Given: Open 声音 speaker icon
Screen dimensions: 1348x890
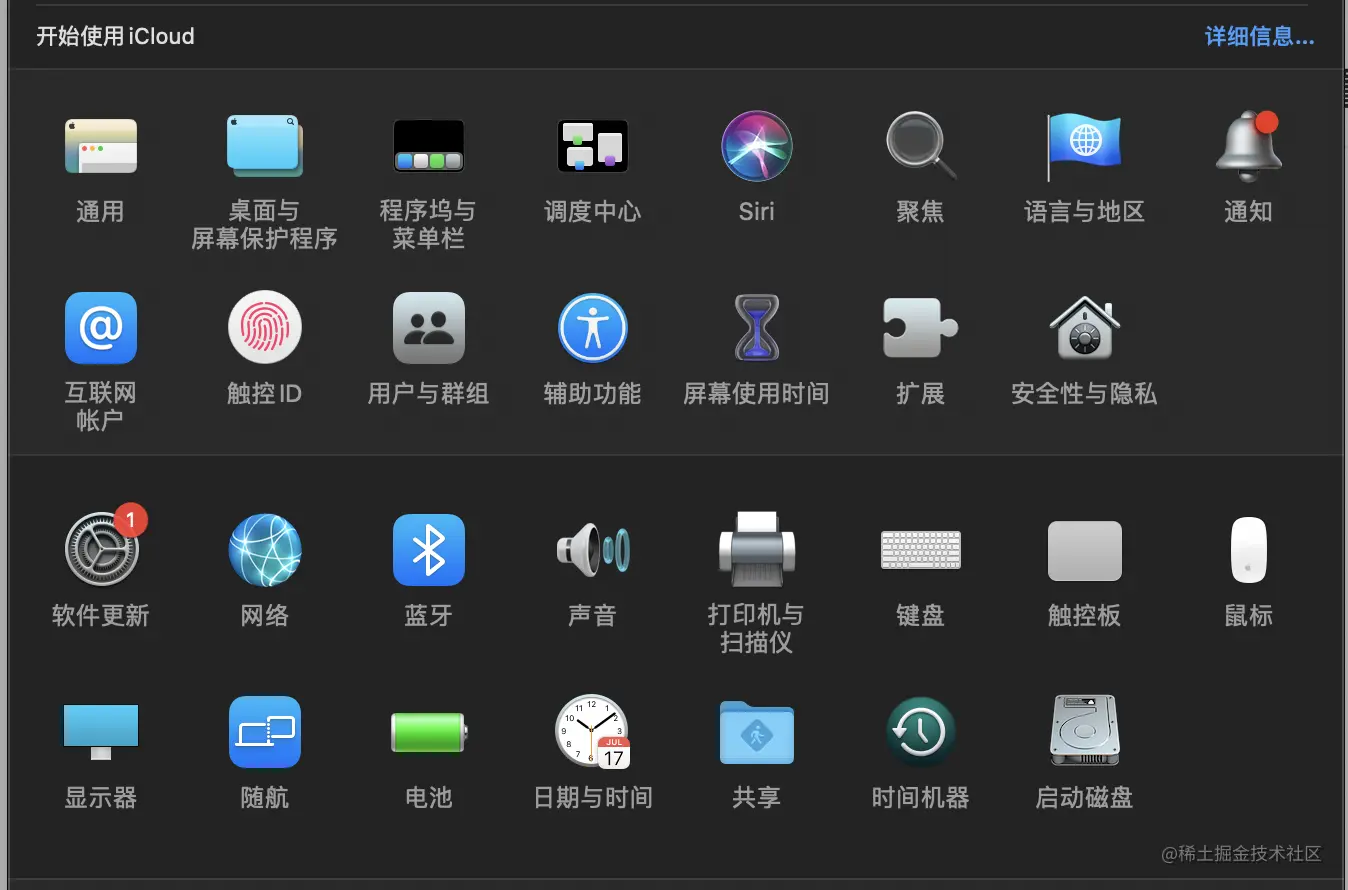Looking at the screenshot, I should click(x=593, y=550).
